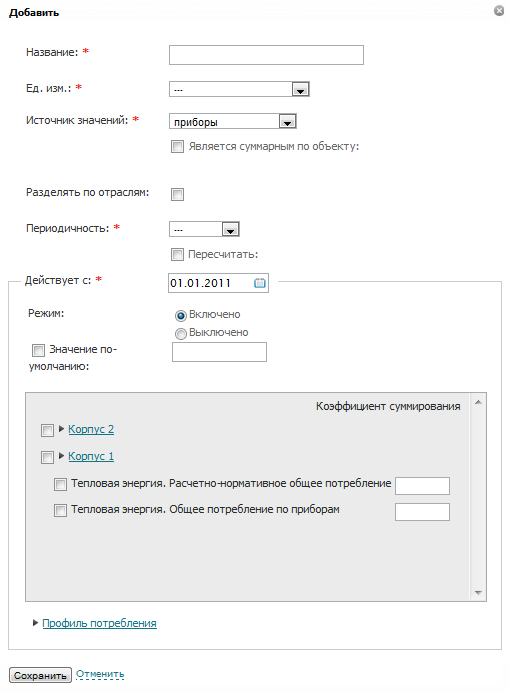
Task: Click the Сохранить button
Action: click(x=40, y=675)
